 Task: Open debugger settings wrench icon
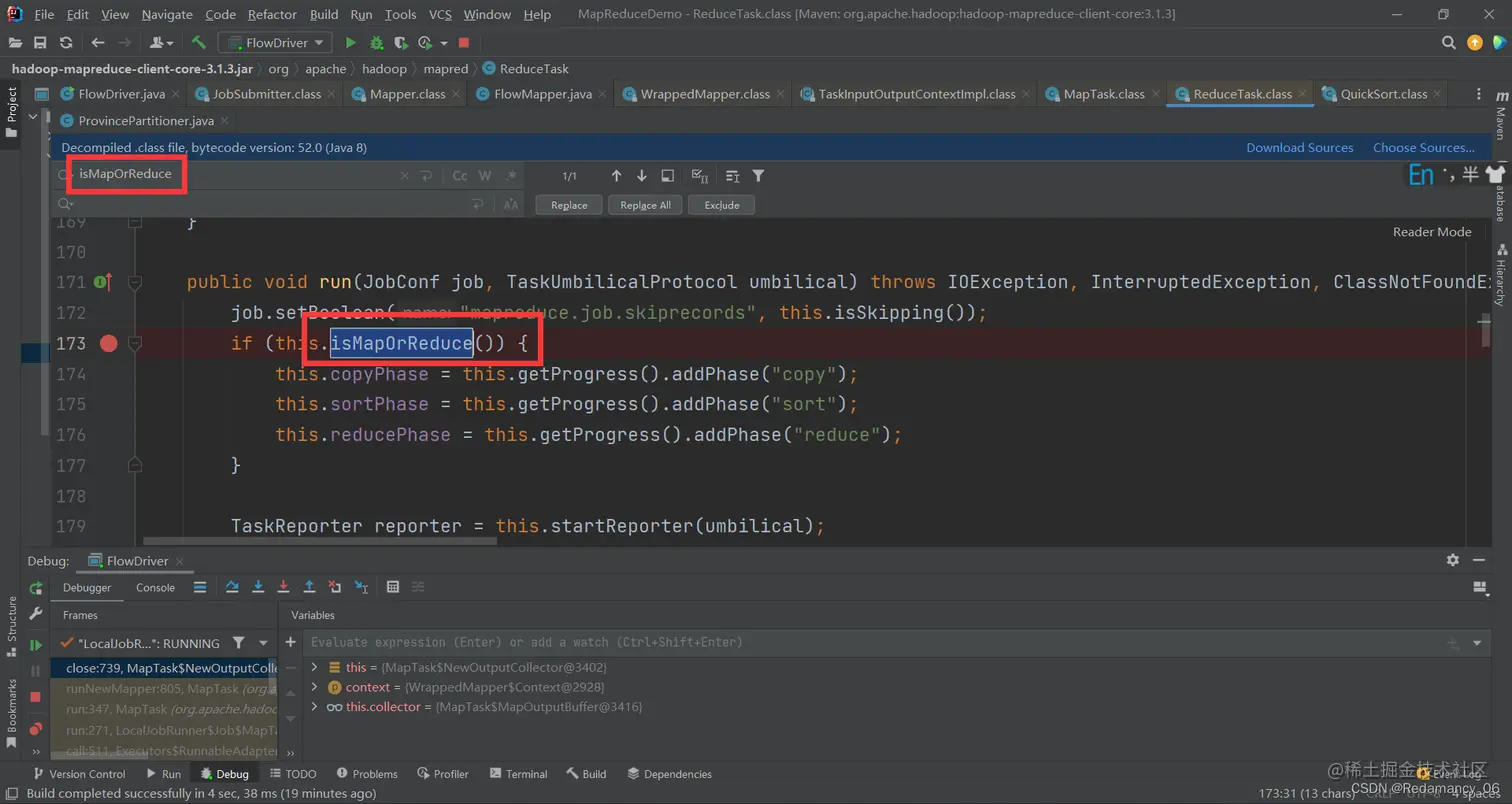[36, 614]
